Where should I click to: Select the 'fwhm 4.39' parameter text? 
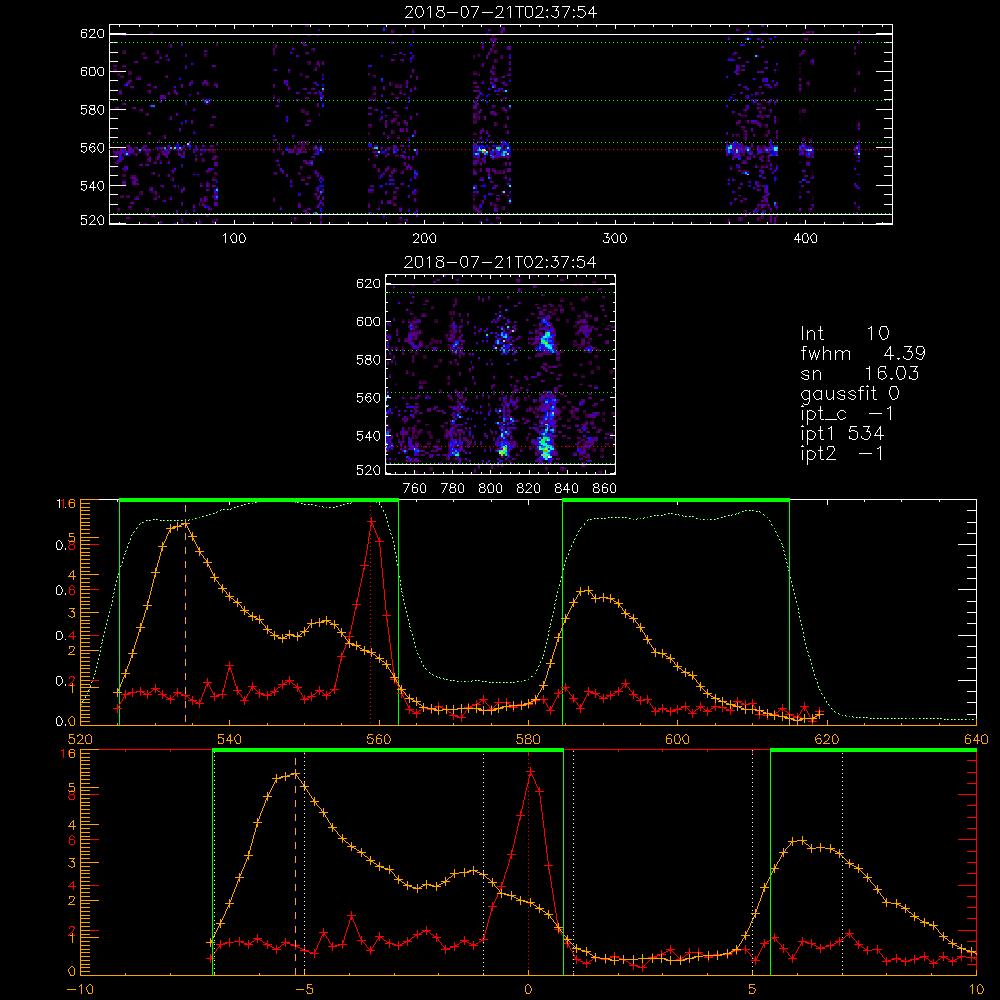863,353
